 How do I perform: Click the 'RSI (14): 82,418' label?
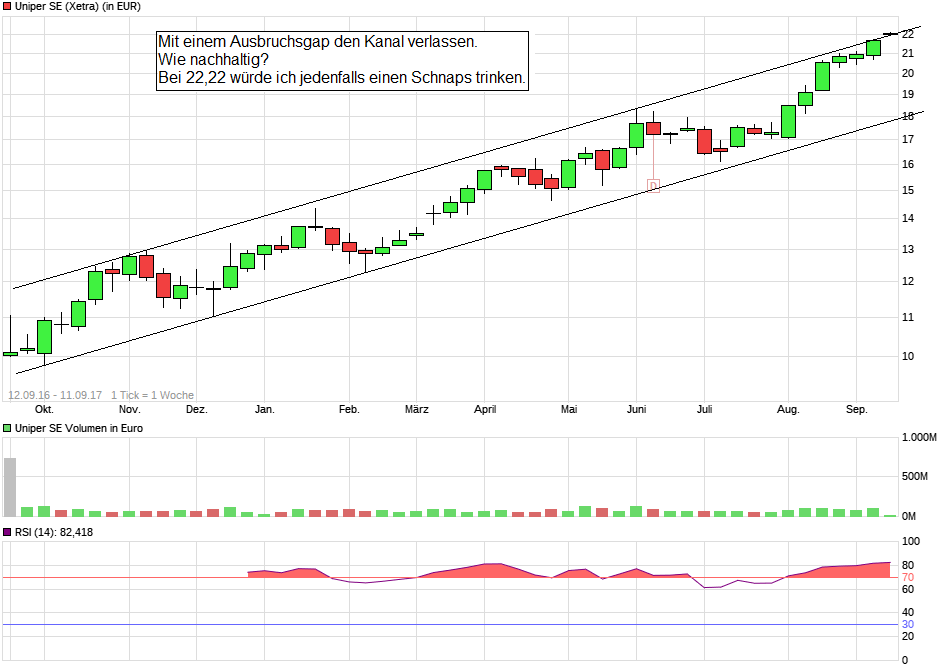[53, 532]
